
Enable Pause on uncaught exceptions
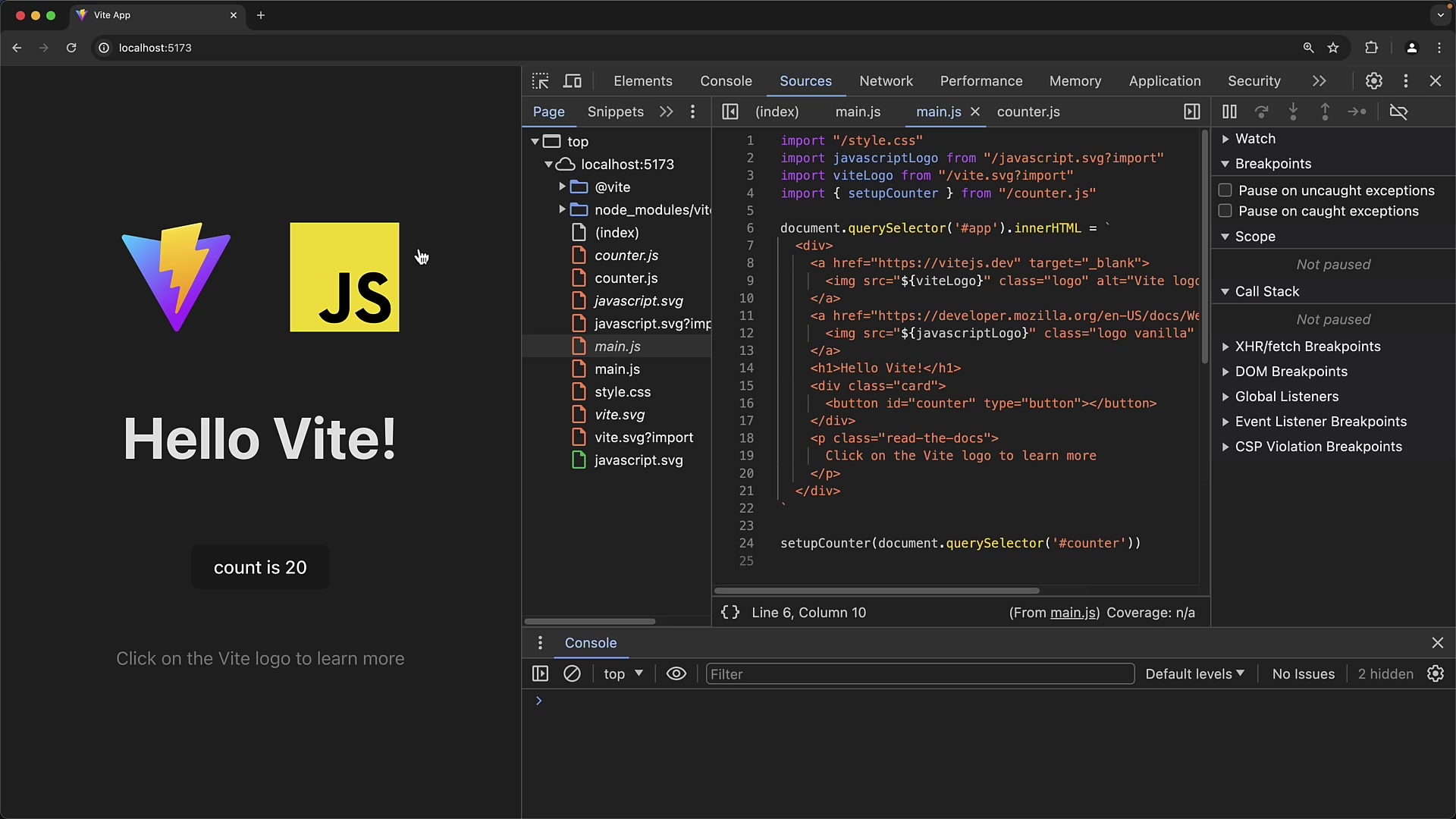(1225, 190)
